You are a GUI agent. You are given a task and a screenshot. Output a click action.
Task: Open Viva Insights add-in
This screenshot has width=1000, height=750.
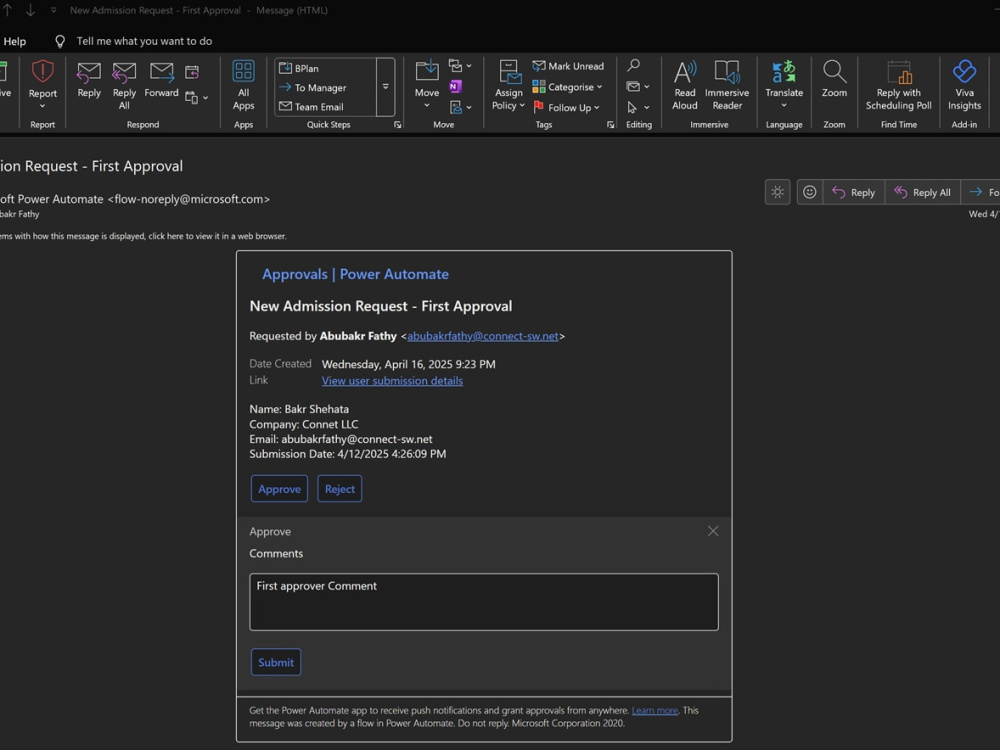coord(963,85)
